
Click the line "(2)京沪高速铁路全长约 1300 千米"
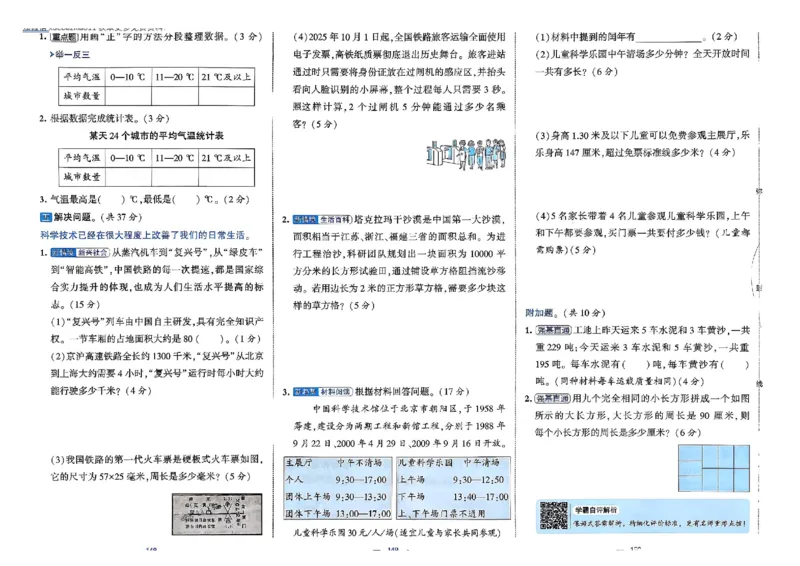(157, 356)
